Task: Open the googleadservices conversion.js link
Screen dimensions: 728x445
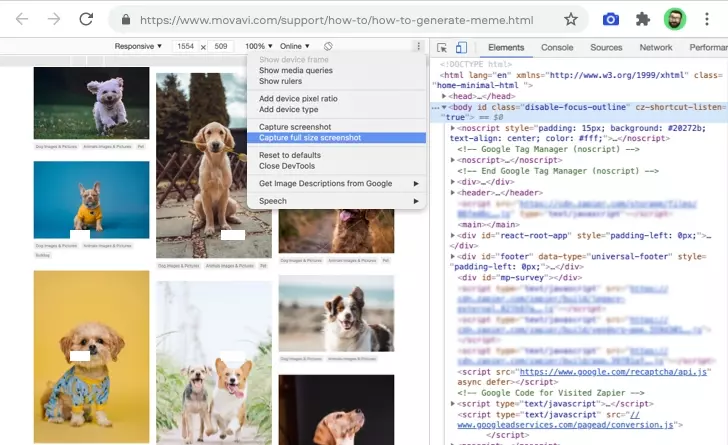Action: [565, 425]
